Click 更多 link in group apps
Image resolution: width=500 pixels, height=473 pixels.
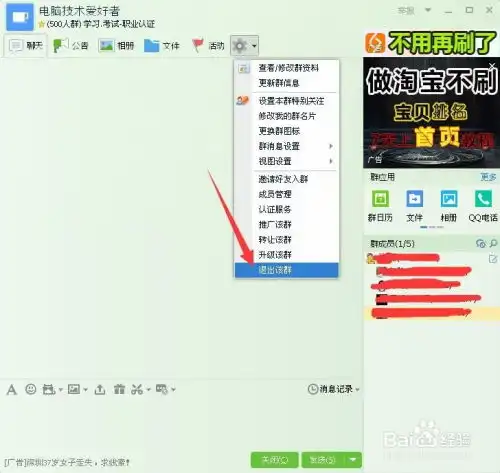(488, 177)
